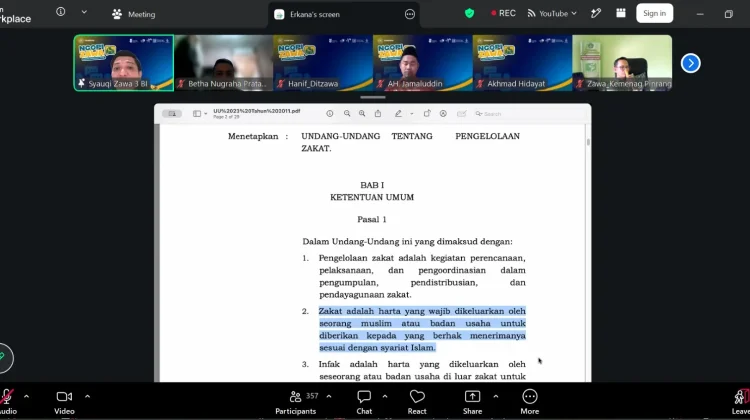Image resolution: width=750 pixels, height=420 pixels.
Task: Click the PDF markup toolbar icon
Action: pyautogui.click(x=443, y=114)
